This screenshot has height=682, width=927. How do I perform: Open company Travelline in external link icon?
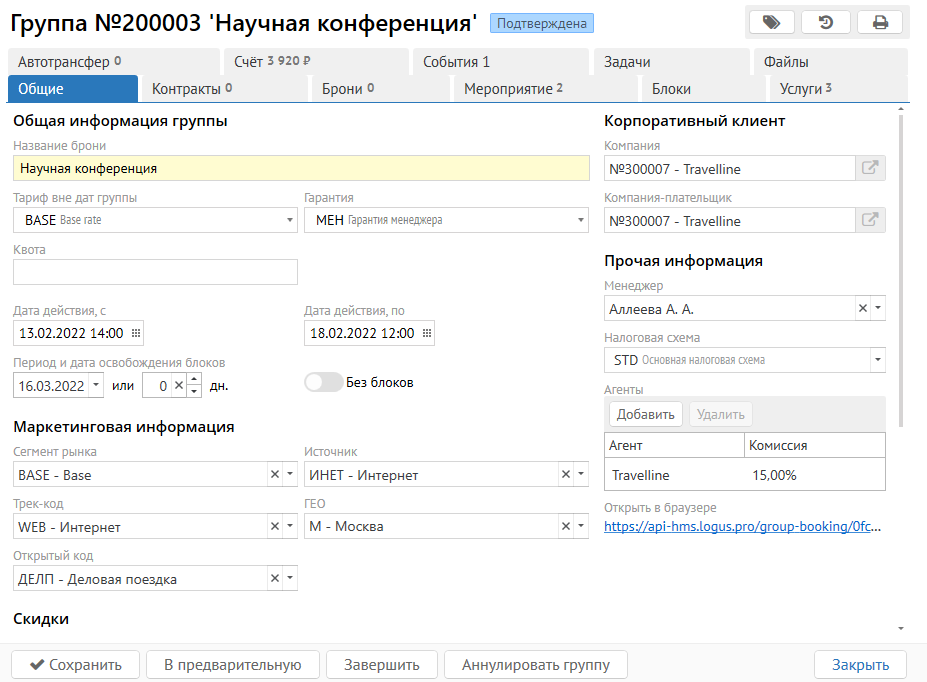tap(870, 168)
